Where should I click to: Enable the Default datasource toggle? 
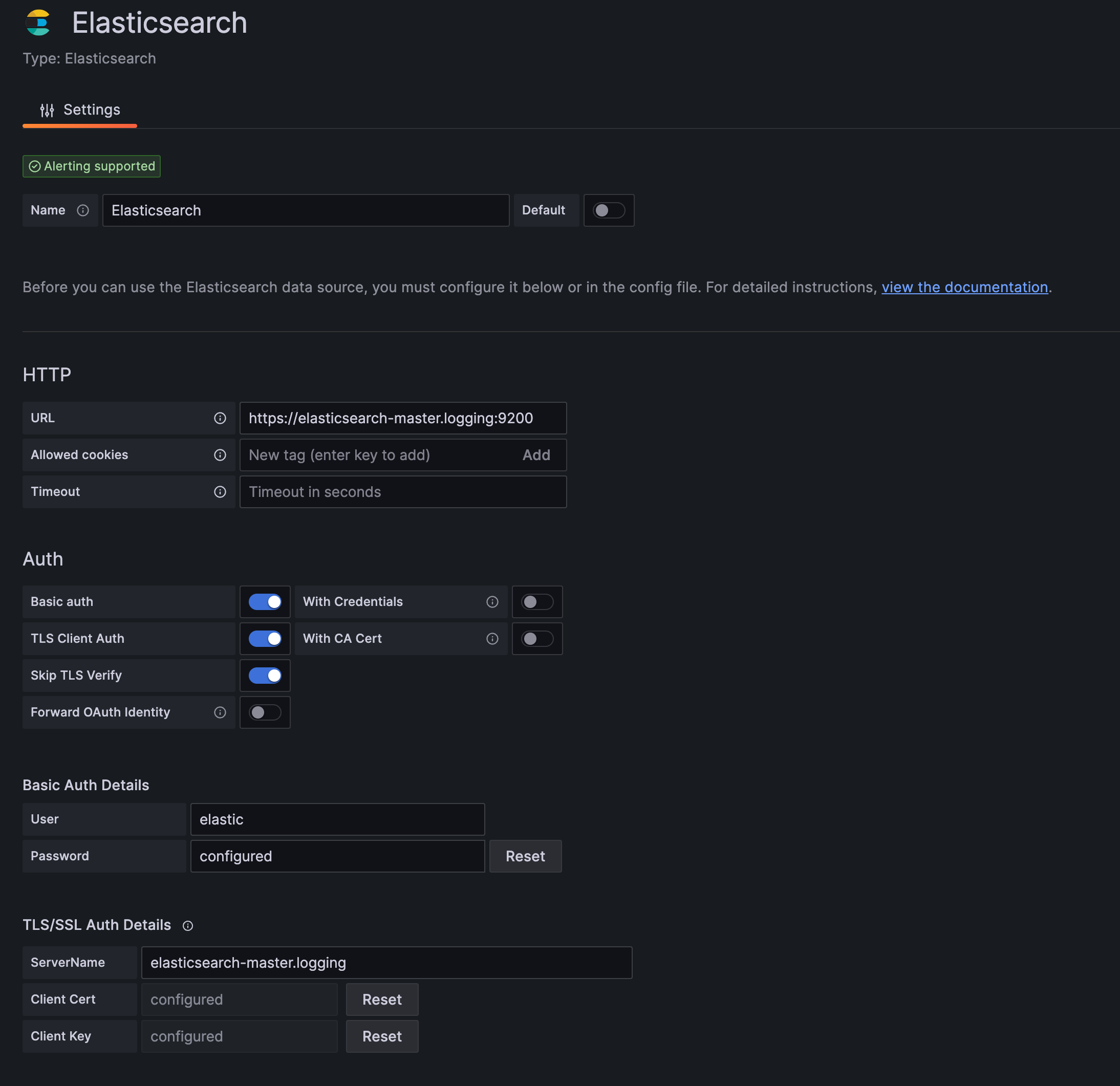pyautogui.click(x=609, y=210)
